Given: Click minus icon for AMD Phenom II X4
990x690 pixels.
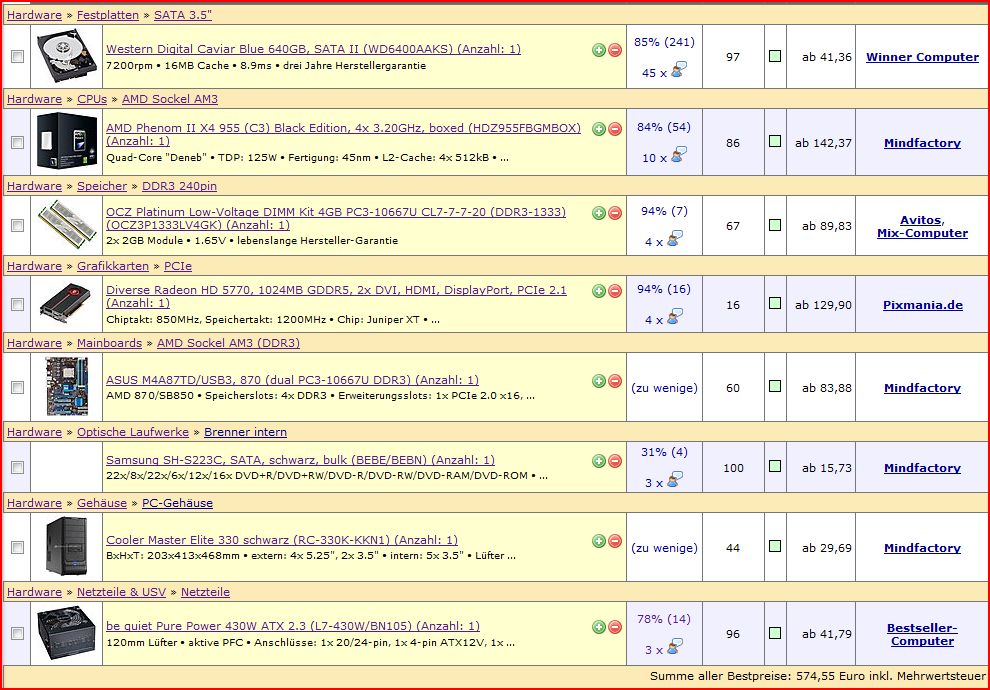Looking at the screenshot, I should 614,129.
